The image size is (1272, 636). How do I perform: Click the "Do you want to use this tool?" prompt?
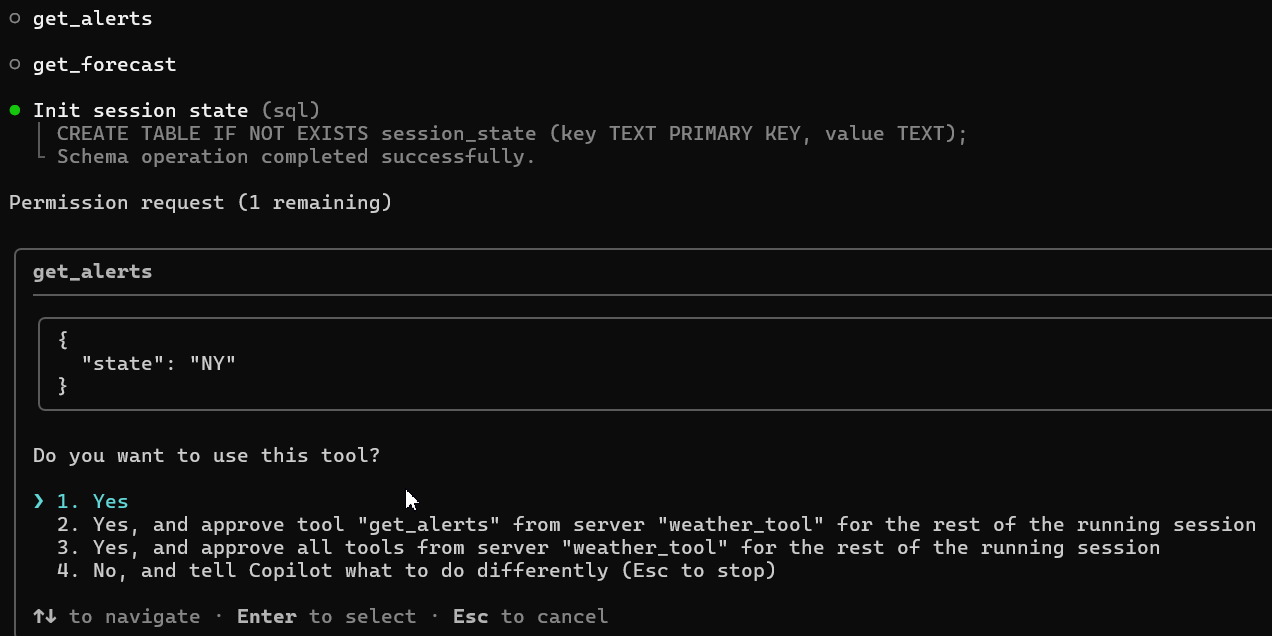pos(206,455)
